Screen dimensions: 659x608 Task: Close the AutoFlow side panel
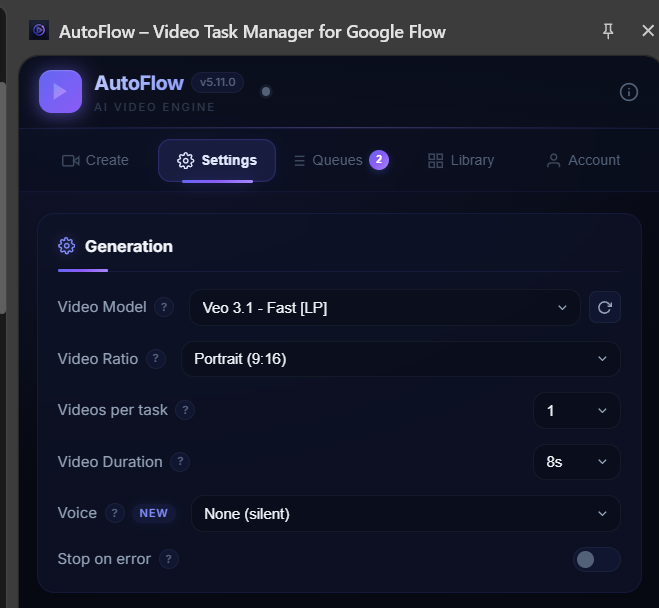coord(648,31)
